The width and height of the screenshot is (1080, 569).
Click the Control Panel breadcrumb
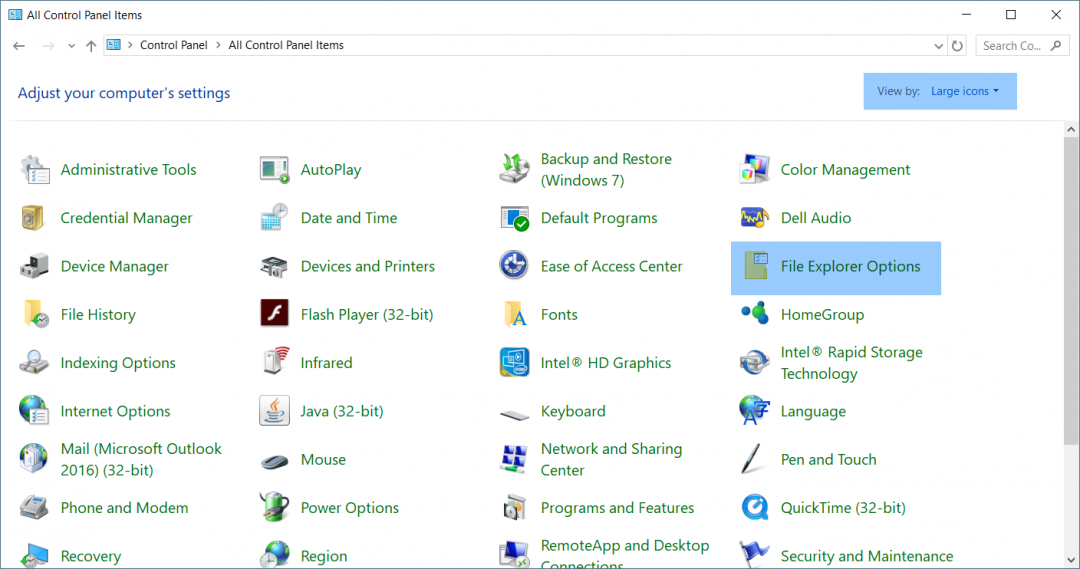click(x=174, y=45)
